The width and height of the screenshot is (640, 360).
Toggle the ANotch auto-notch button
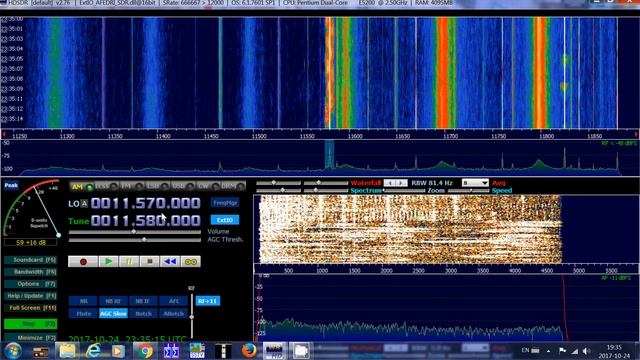[x=173, y=313]
